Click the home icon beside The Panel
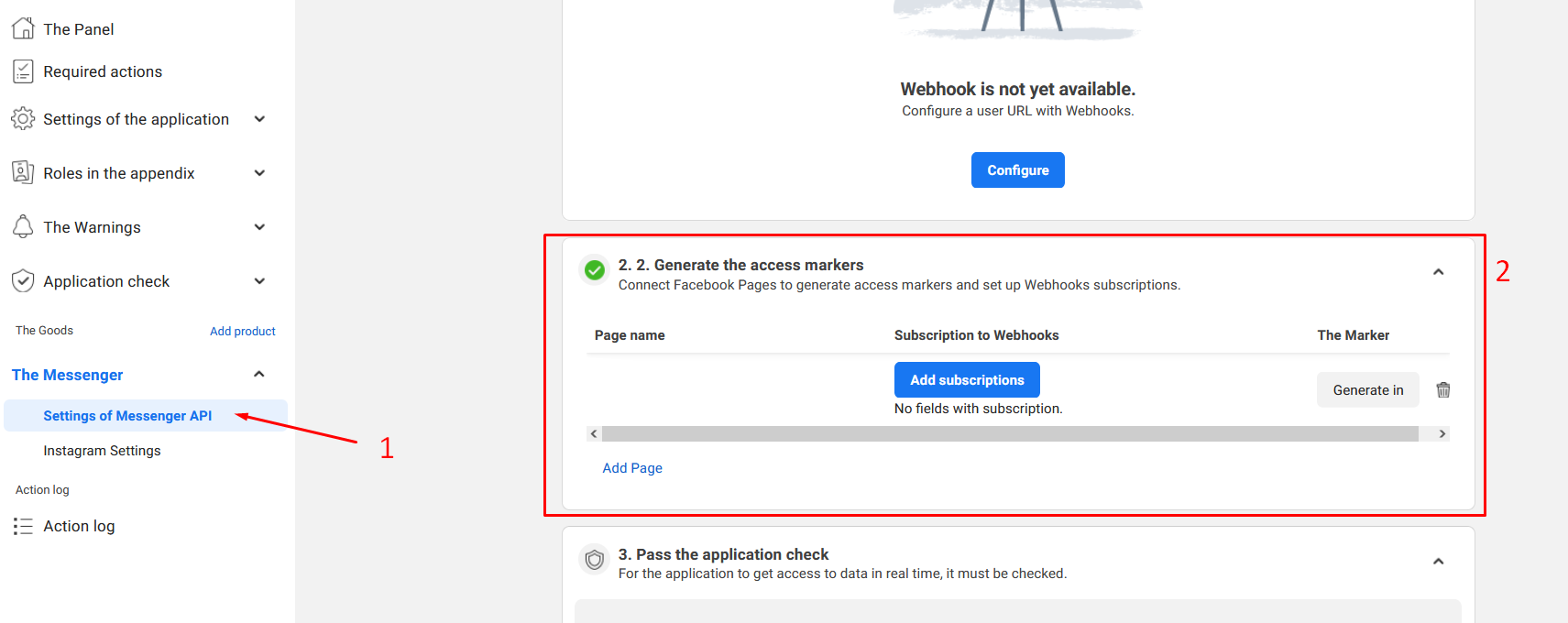The width and height of the screenshot is (1568, 623). [23, 28]
